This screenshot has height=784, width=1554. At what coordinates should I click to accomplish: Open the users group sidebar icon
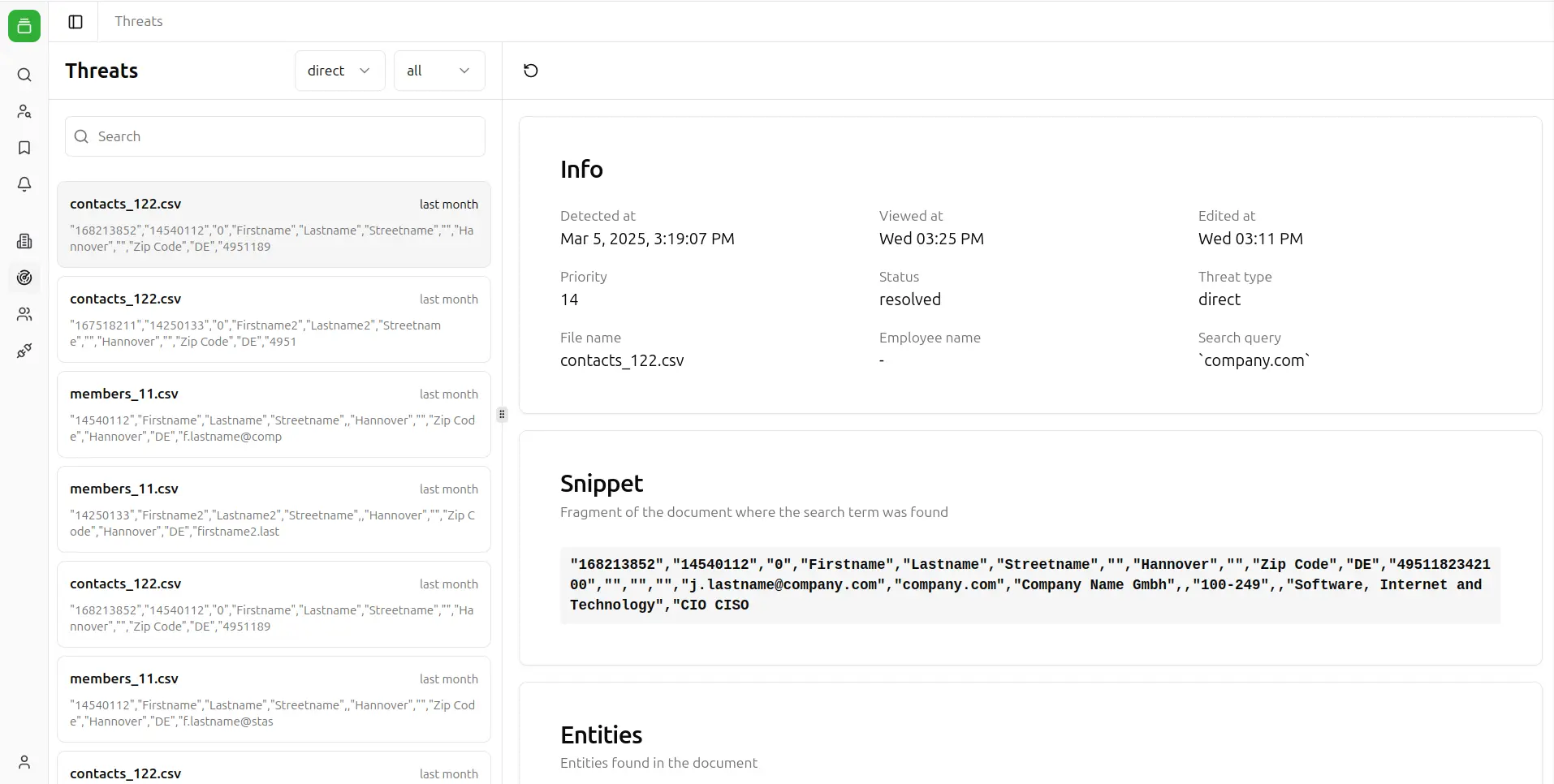tap(24, 314)
